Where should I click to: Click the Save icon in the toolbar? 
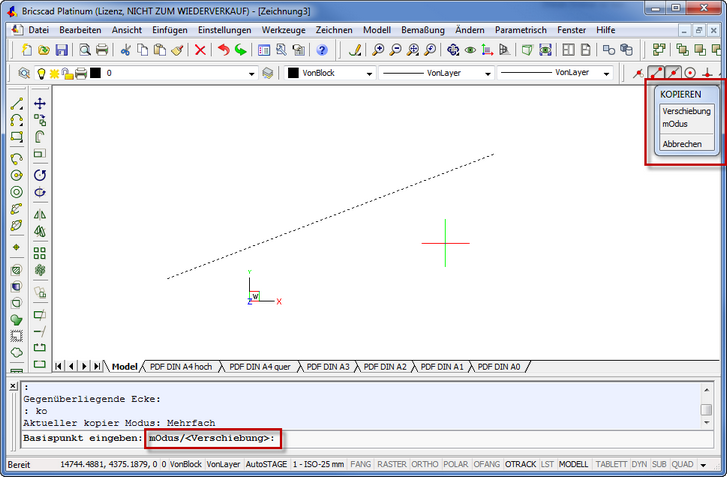coord(61,49)
